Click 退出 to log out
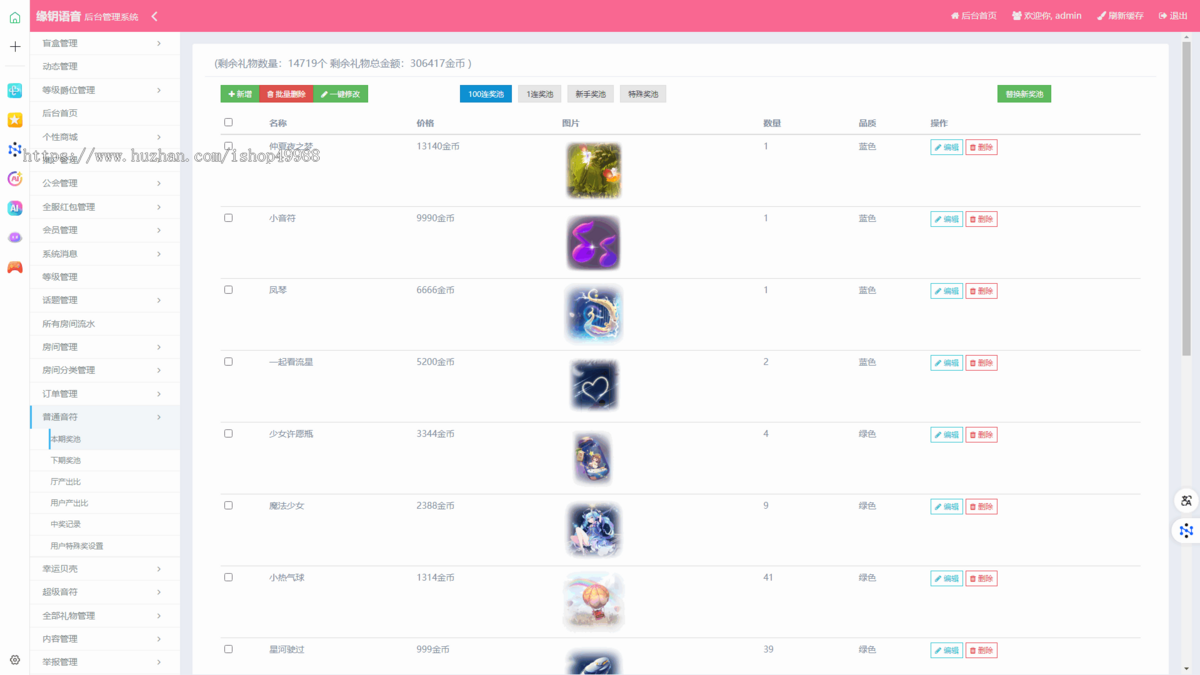 (x=1173, y=16)
